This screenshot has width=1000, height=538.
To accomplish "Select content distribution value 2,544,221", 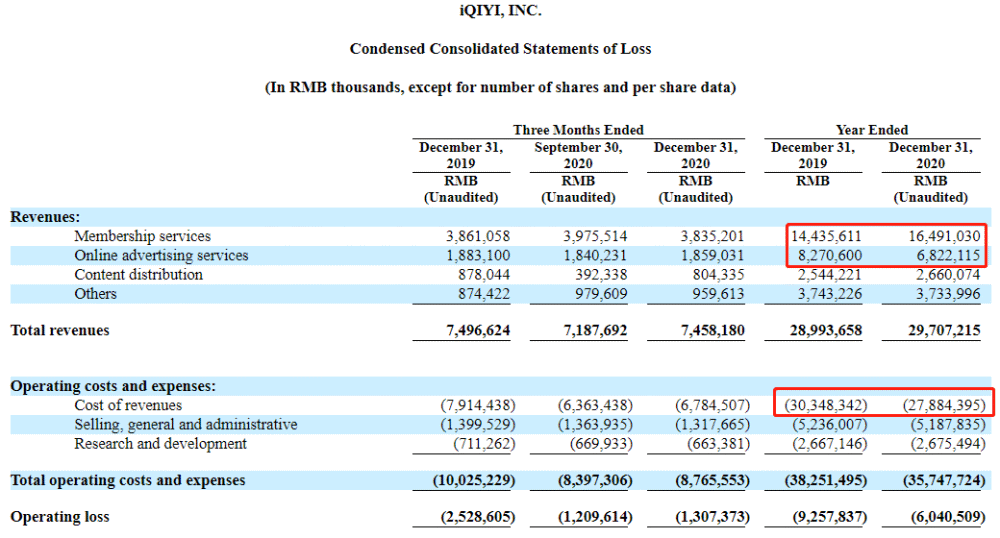I will [830, 275].
